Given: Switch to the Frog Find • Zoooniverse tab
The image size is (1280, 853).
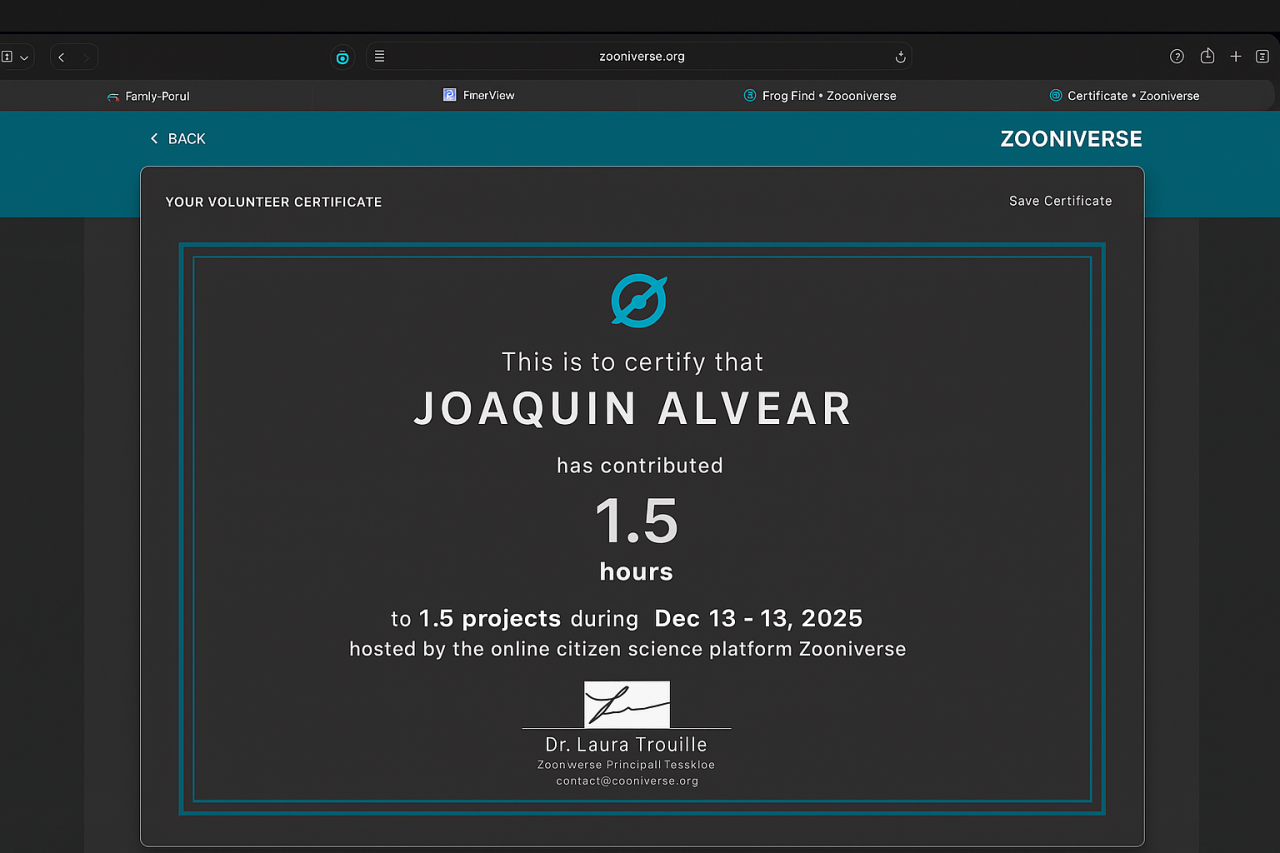Looking at the screenshot, I should coord(820,96).
